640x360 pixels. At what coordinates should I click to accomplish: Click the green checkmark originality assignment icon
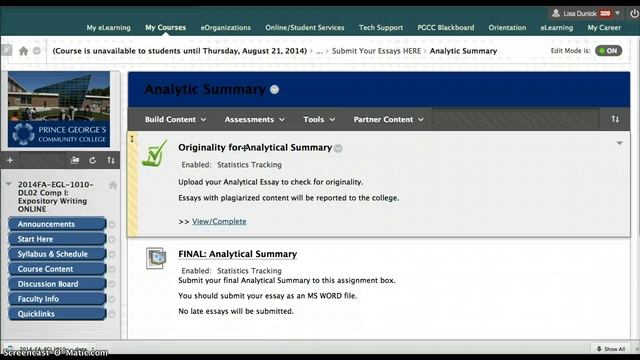click(x=155, y=153)
